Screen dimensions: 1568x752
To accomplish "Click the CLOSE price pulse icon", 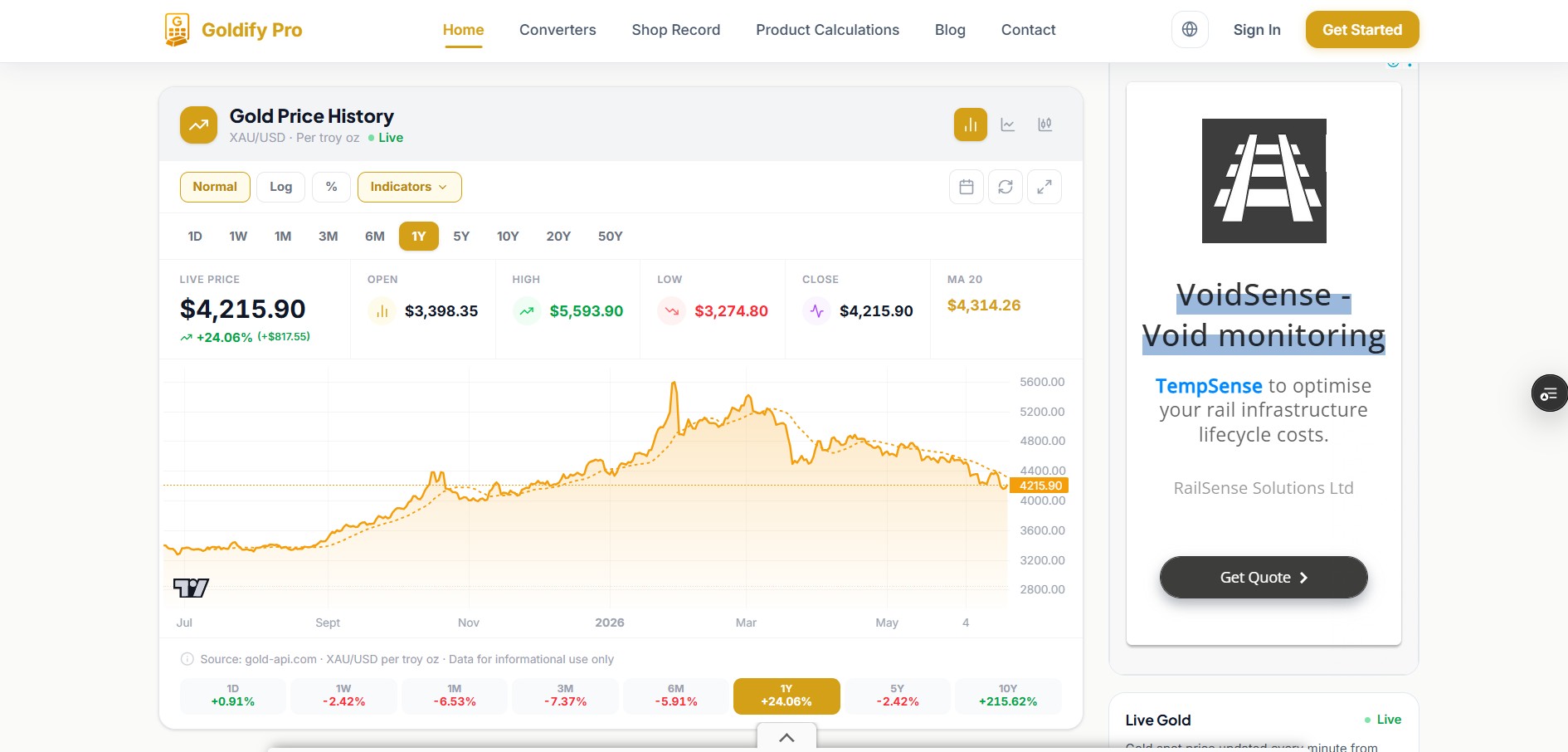I will 817,311.
